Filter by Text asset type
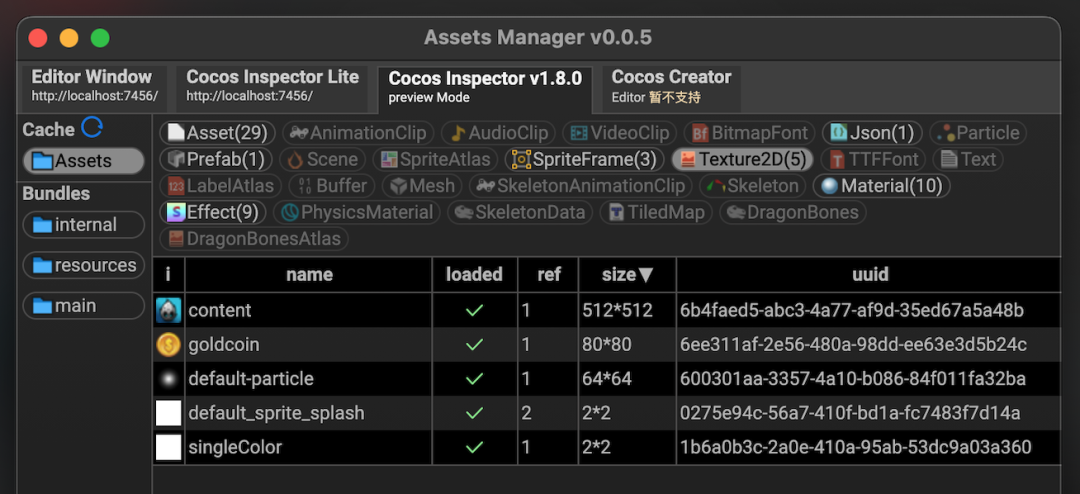 pyautogui.click(x=968, y=159)
